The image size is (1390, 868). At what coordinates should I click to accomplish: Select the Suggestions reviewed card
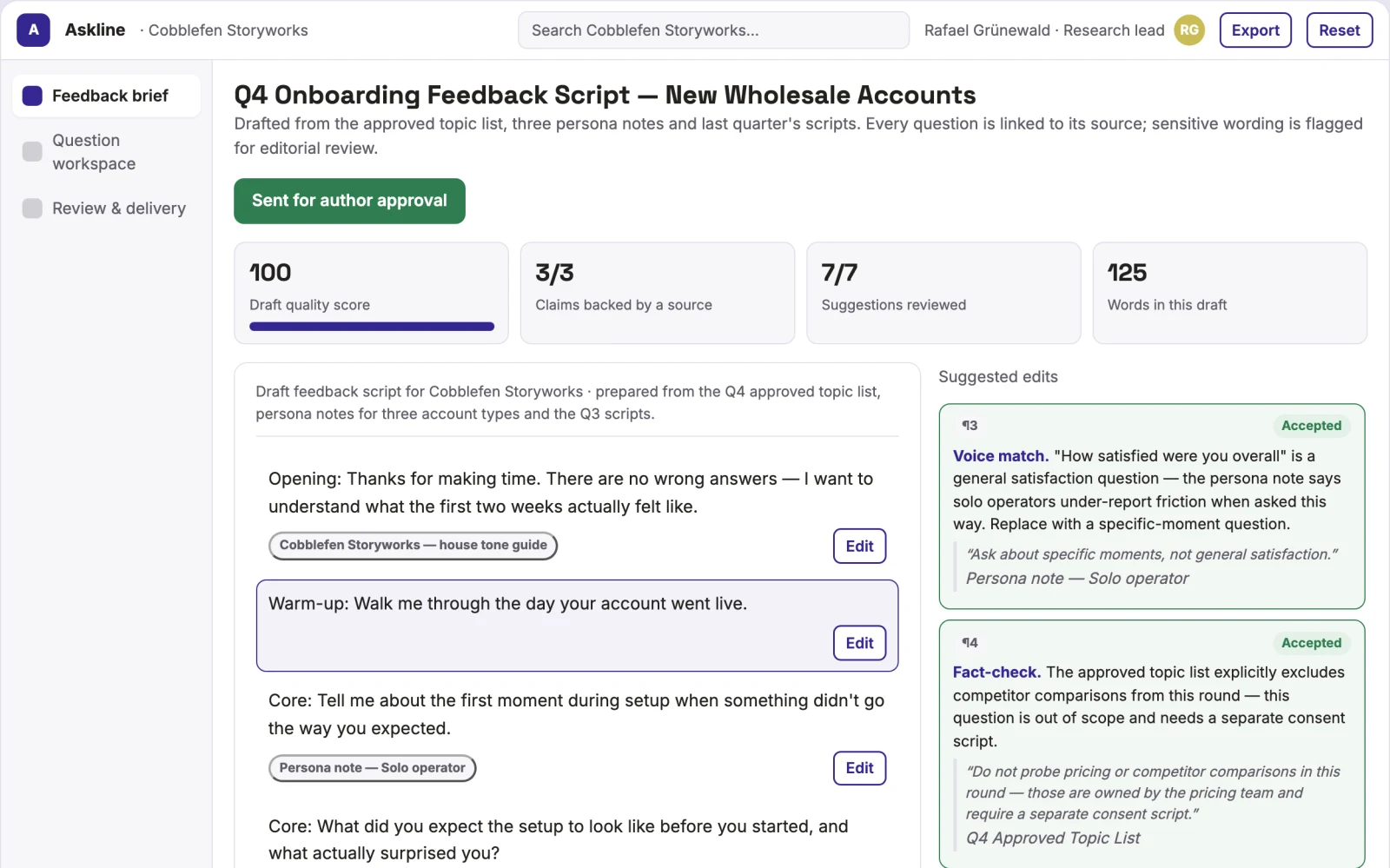[943, 293]
